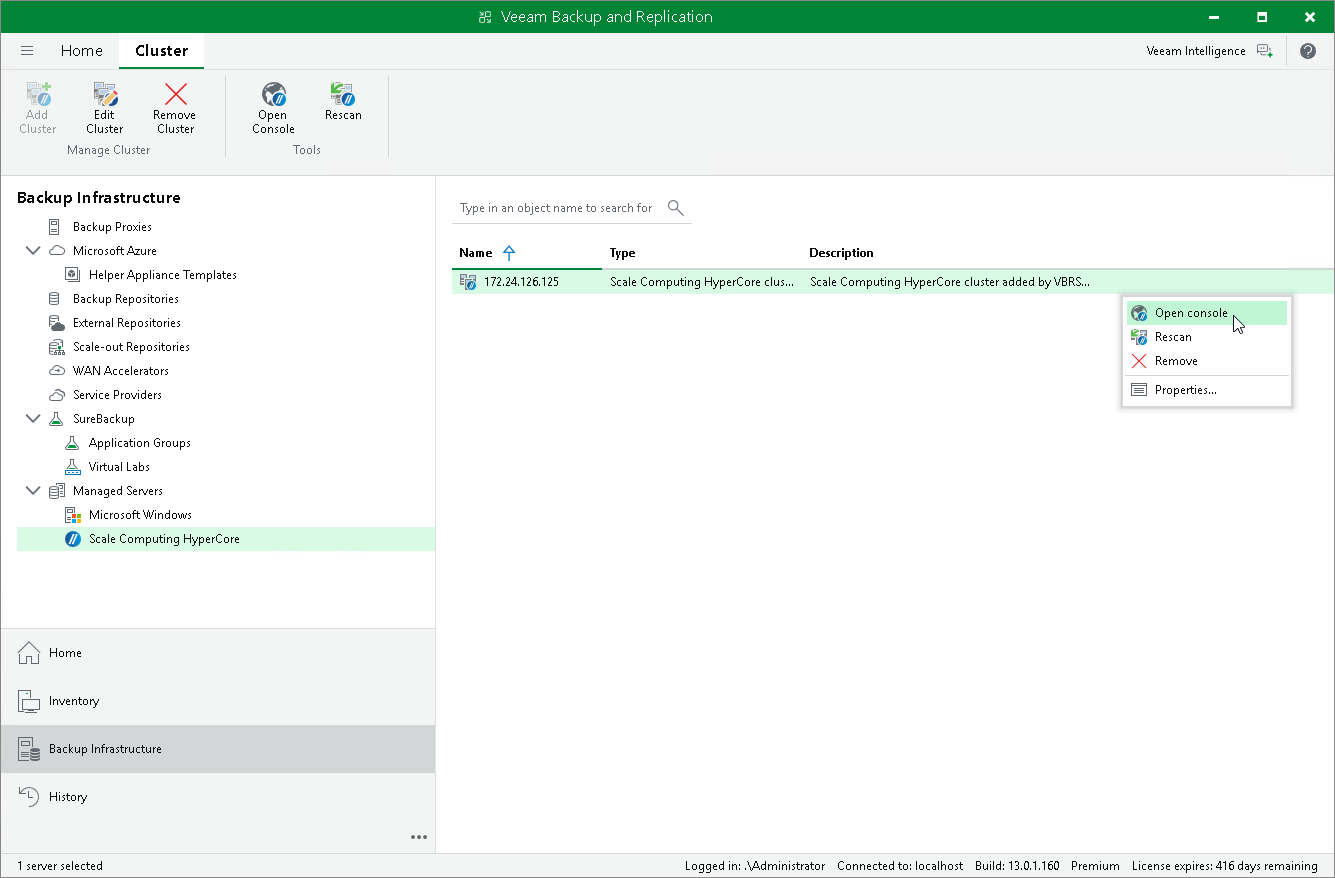
Task: Click the External Repositories icon
Action: [x=56, y=323]
